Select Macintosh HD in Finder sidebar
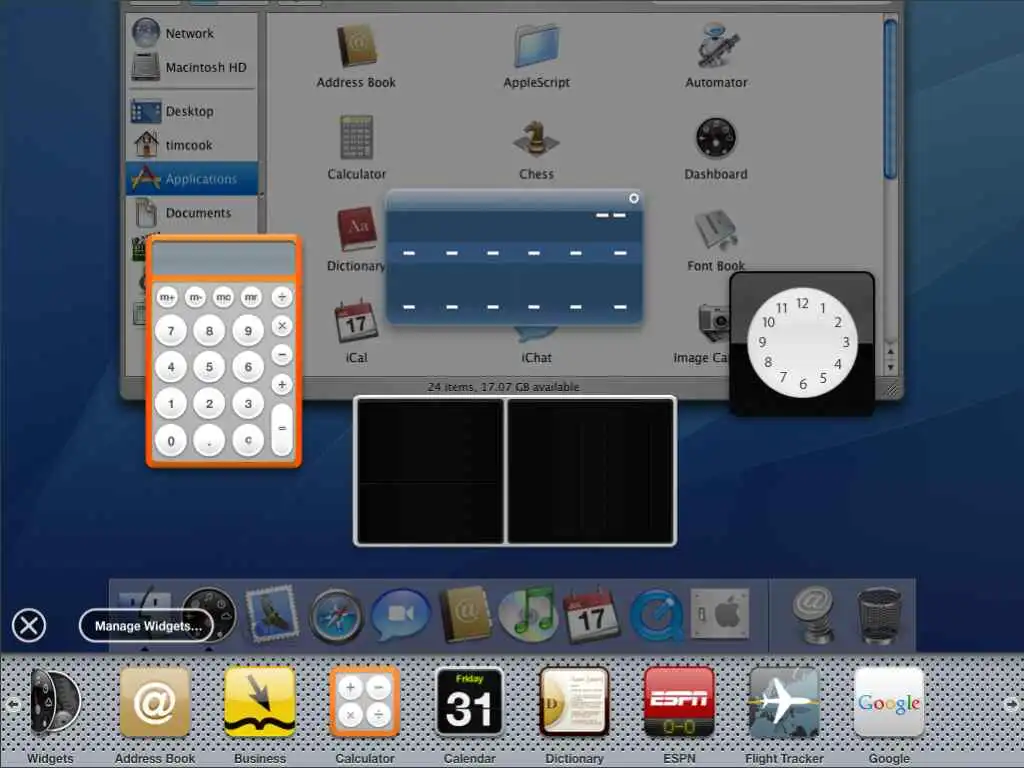1024x768 pixels. (190, 67)
